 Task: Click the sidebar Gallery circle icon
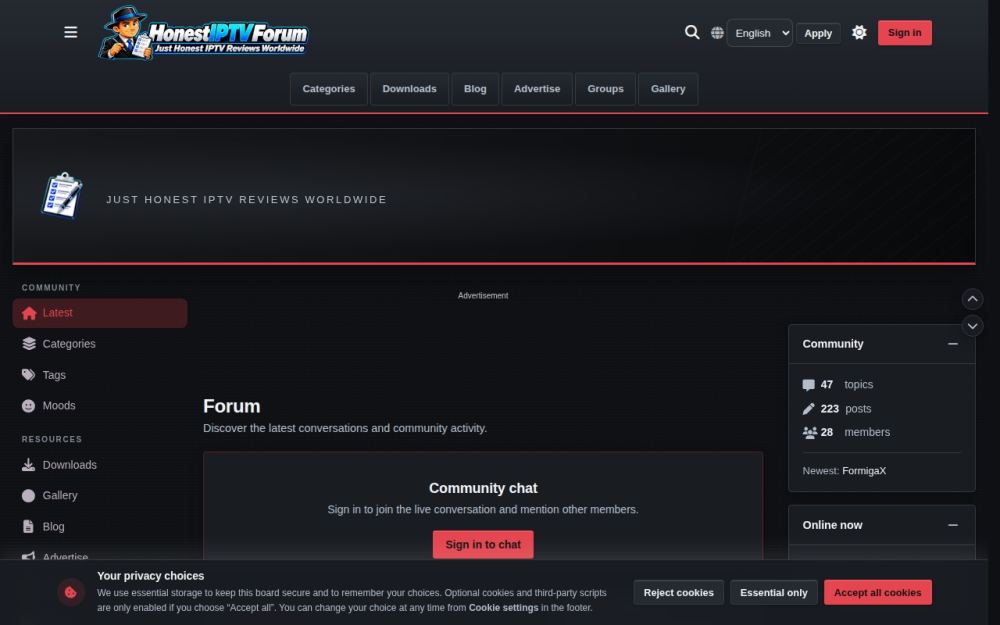pyautogui.click(x=29, y=496)
